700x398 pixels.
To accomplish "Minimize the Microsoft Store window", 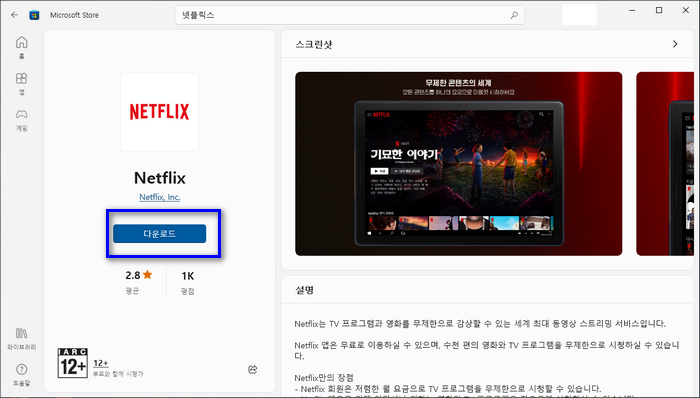I will pos(632,10).
